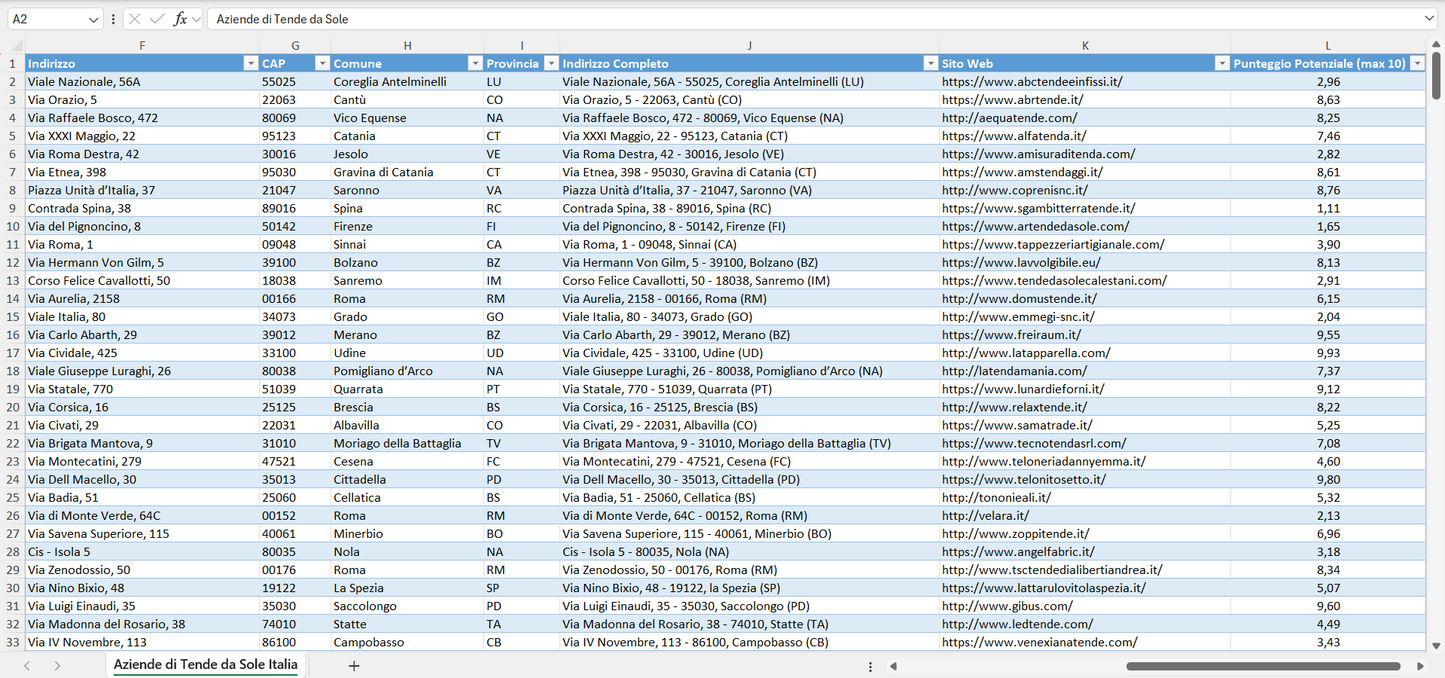Add a new sheet with plus icon
The height and width of the screenshot is (678, 1445).
coord(354,665)
